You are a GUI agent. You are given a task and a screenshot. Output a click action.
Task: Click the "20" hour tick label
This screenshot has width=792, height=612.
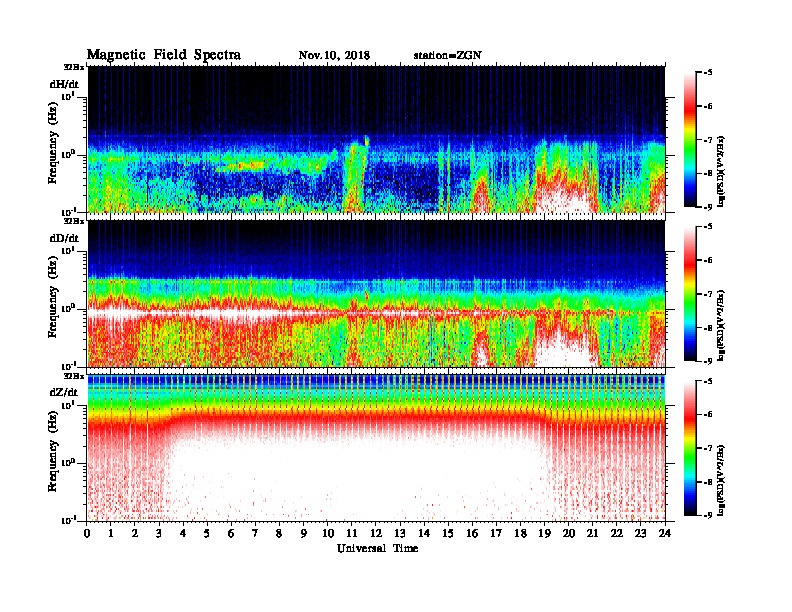[569, 534]
